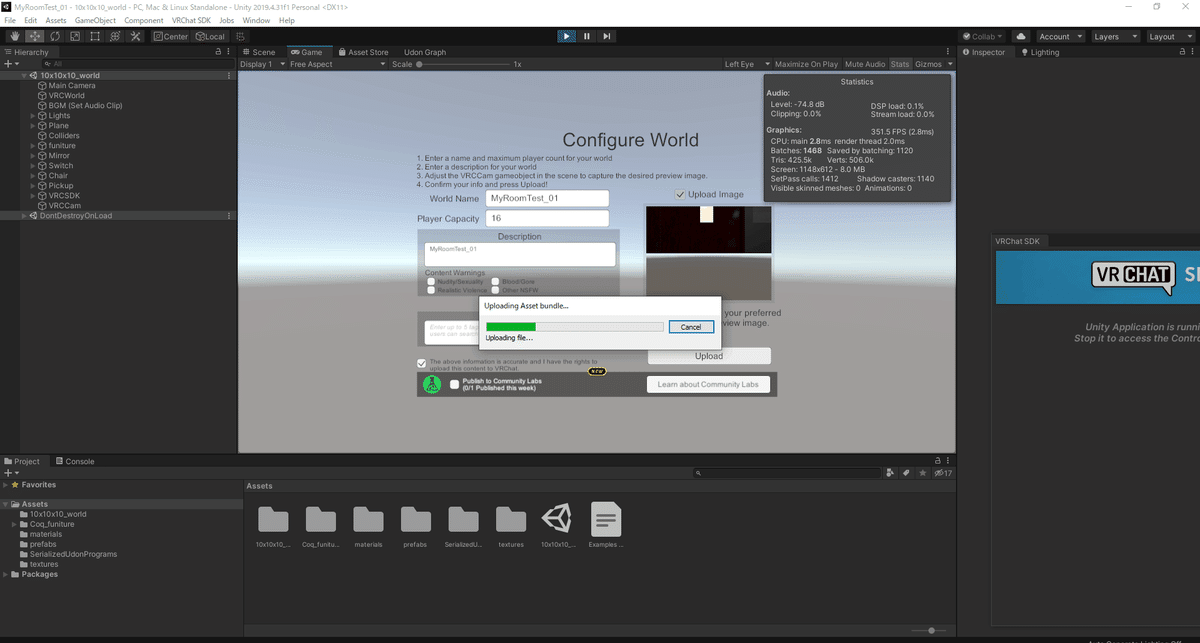Open the Free Aspect dropdown

point(337,64)
